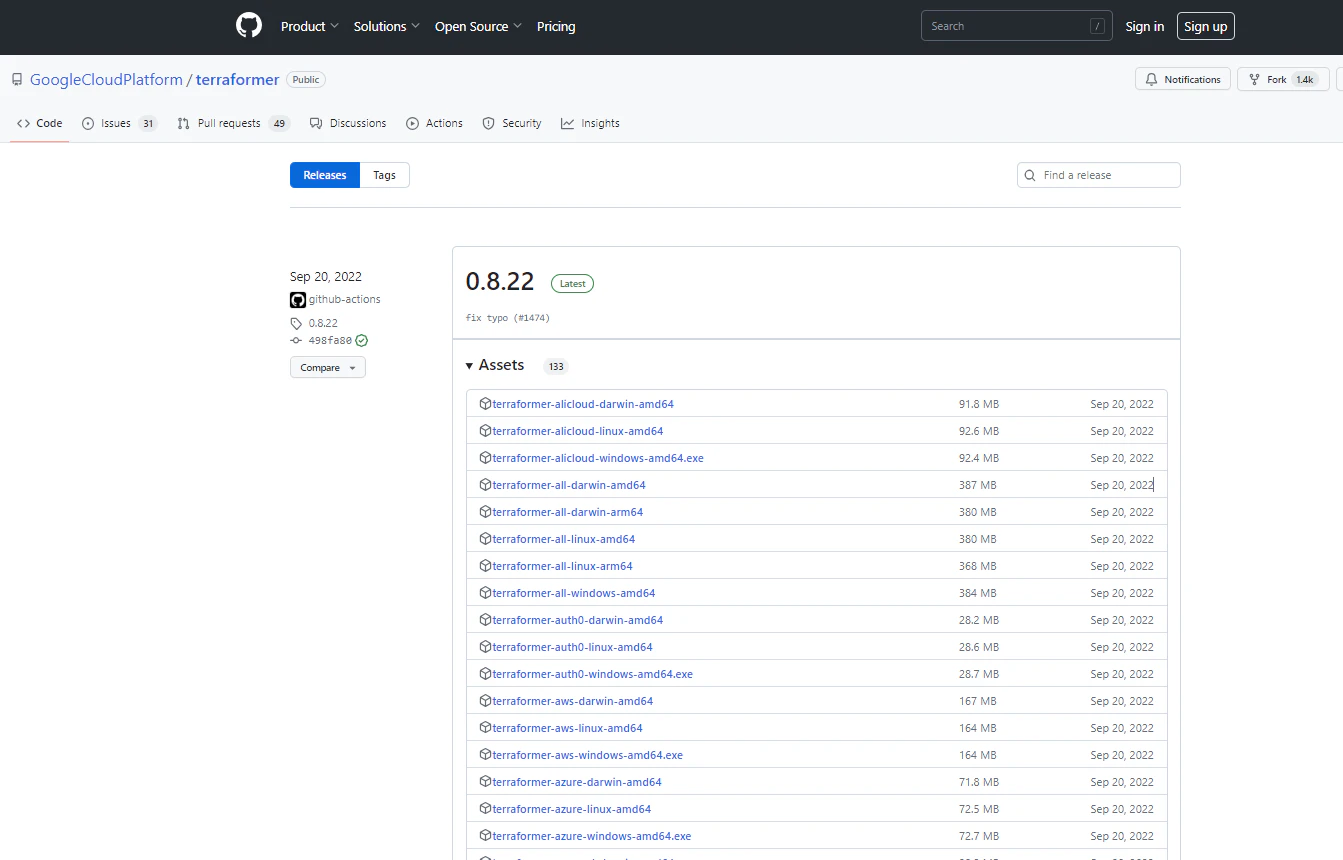Click the Sign up button
The image size is (1343, 860).
point(1206,27)
